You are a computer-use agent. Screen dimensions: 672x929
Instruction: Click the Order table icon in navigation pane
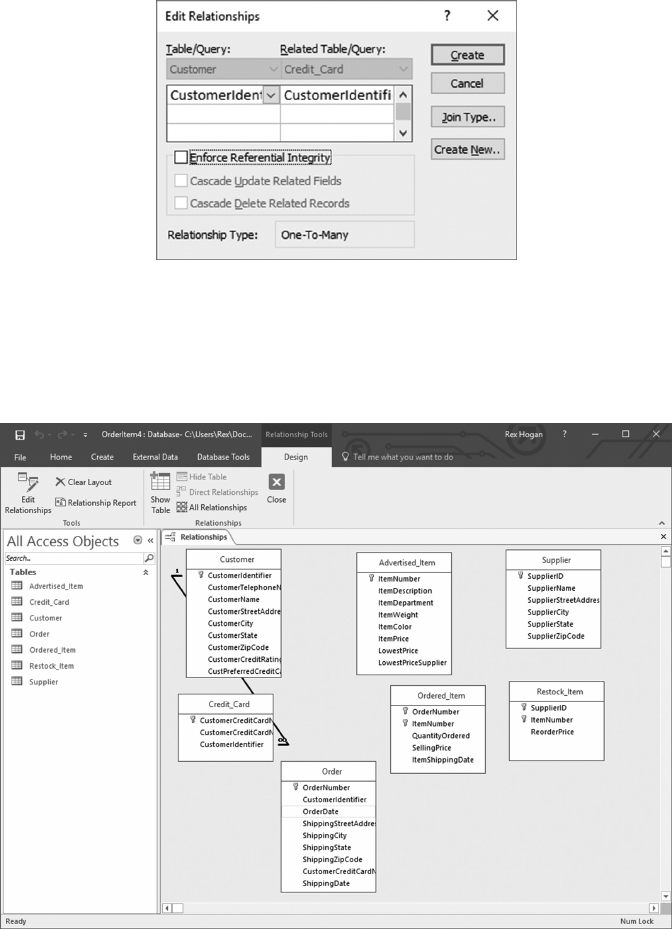(17, 634)
